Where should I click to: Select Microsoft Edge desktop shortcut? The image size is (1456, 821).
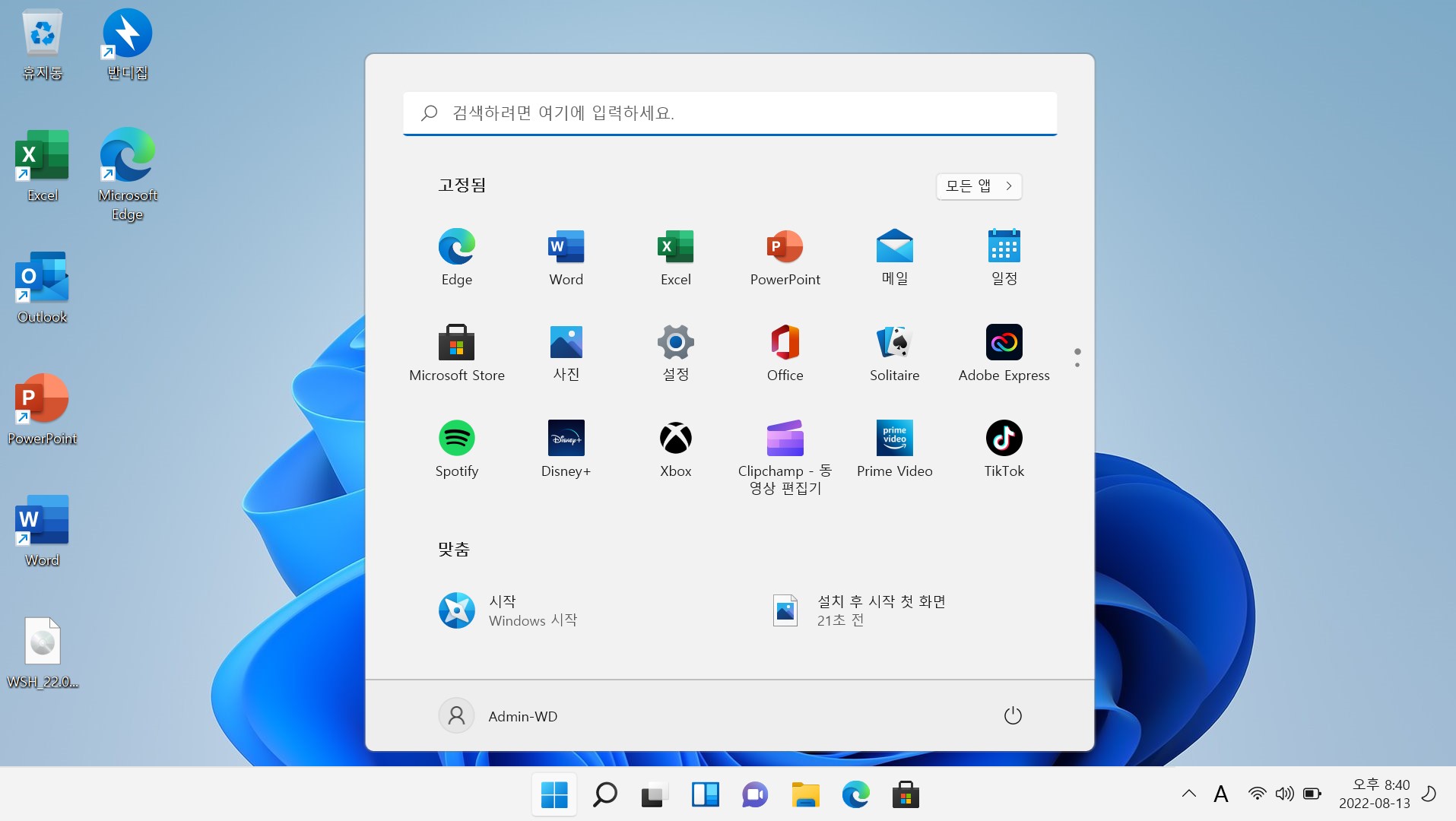128,175
